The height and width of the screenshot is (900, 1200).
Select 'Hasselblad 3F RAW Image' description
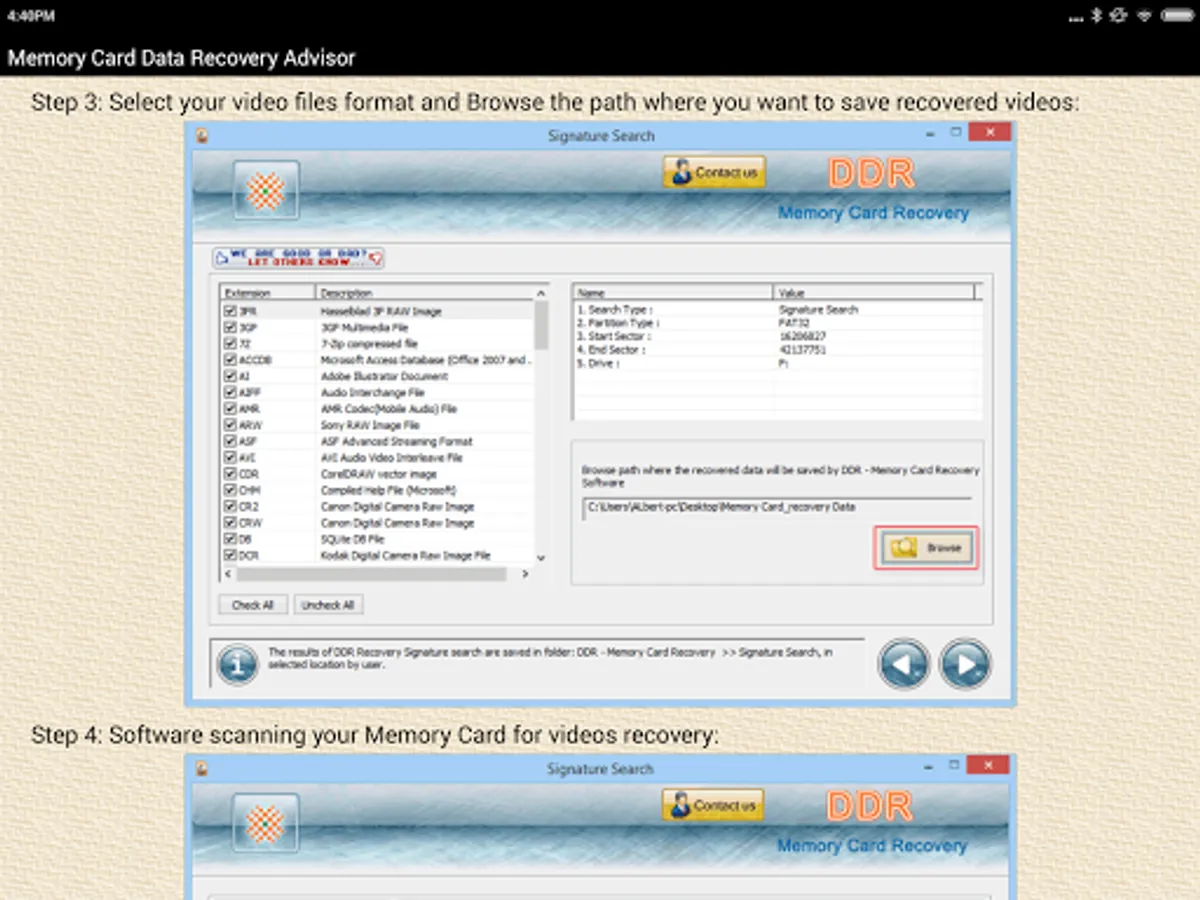pos(381,311)
